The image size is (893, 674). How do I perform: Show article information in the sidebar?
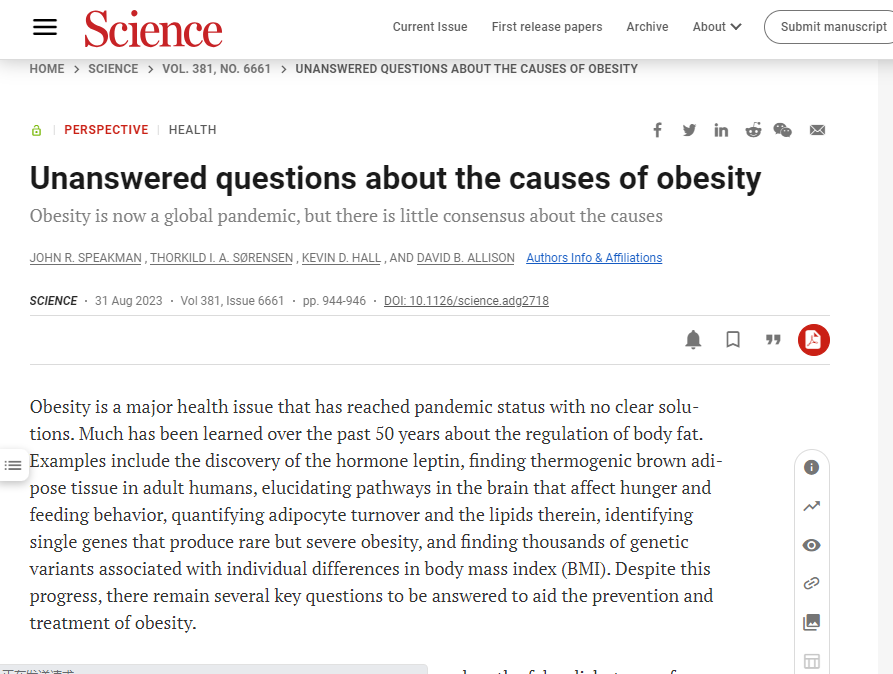tap(811, 467)
